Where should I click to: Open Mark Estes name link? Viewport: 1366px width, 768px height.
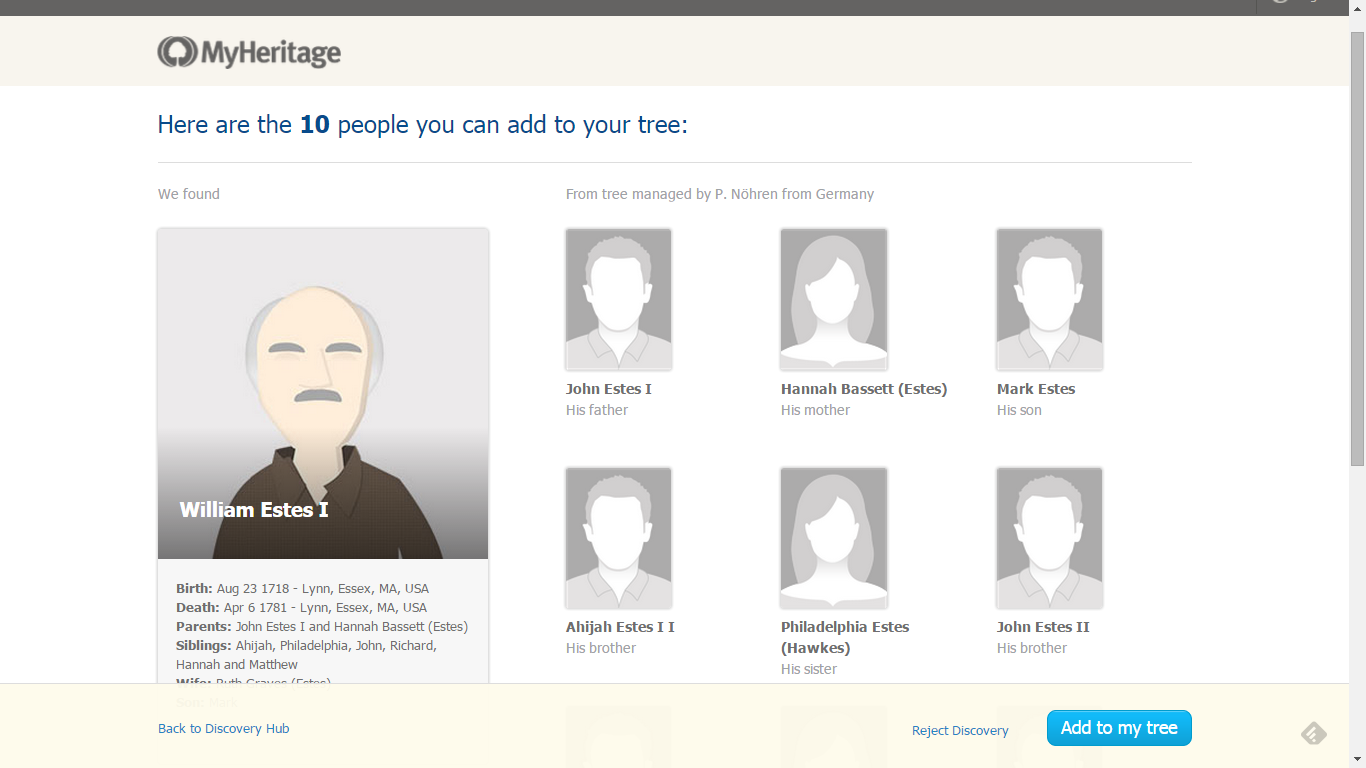pos(1036,389)
